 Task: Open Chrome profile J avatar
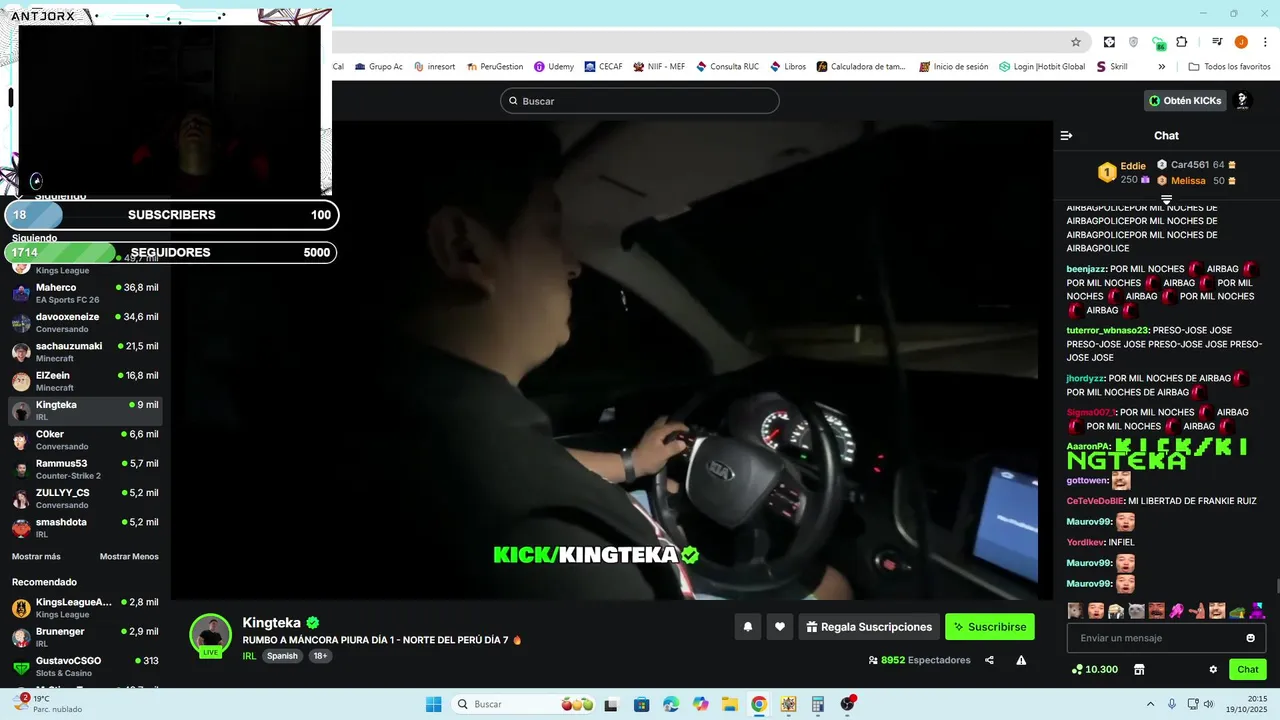tap(1241, 42)
